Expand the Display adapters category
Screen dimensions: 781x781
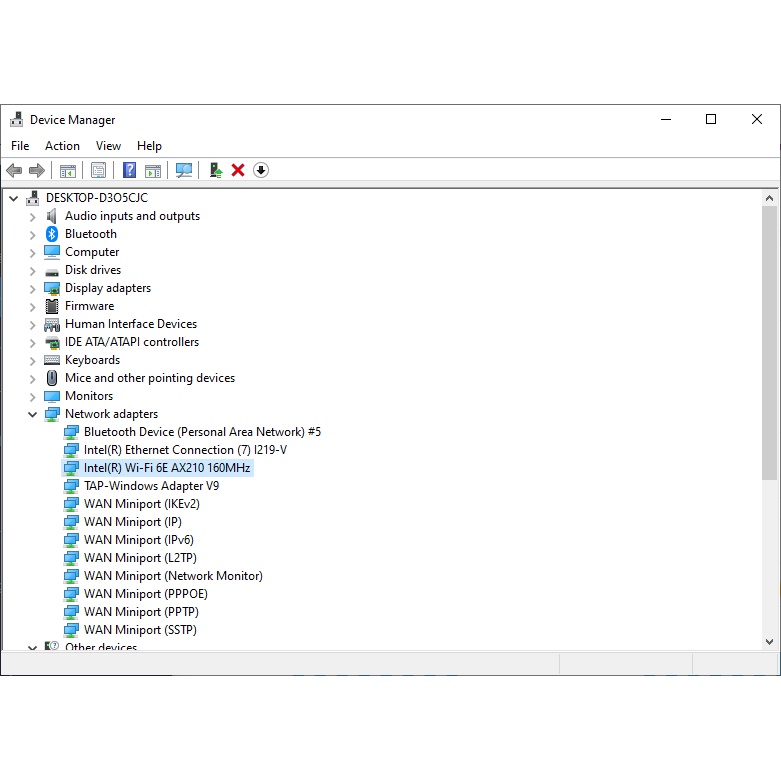32,288
